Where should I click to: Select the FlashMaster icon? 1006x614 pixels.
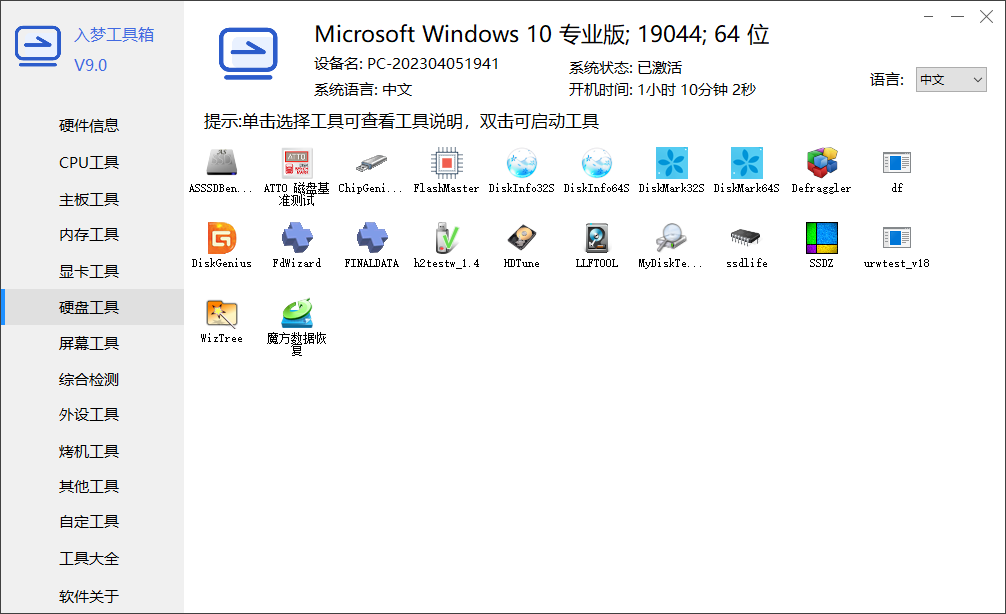tap(446, 165)
